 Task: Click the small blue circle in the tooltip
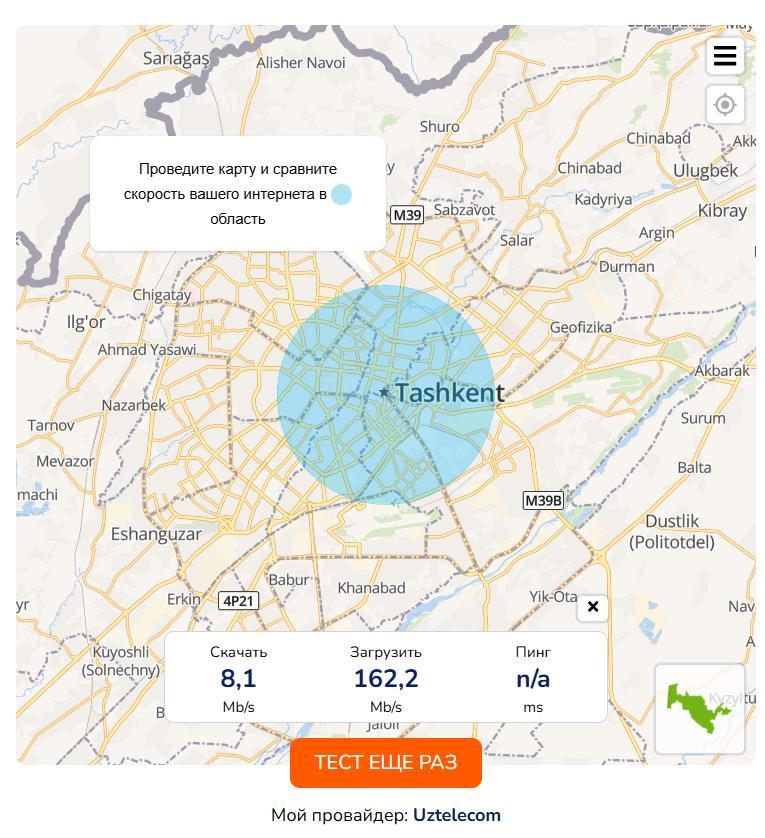pyautogui.click(x=341, y=194)
